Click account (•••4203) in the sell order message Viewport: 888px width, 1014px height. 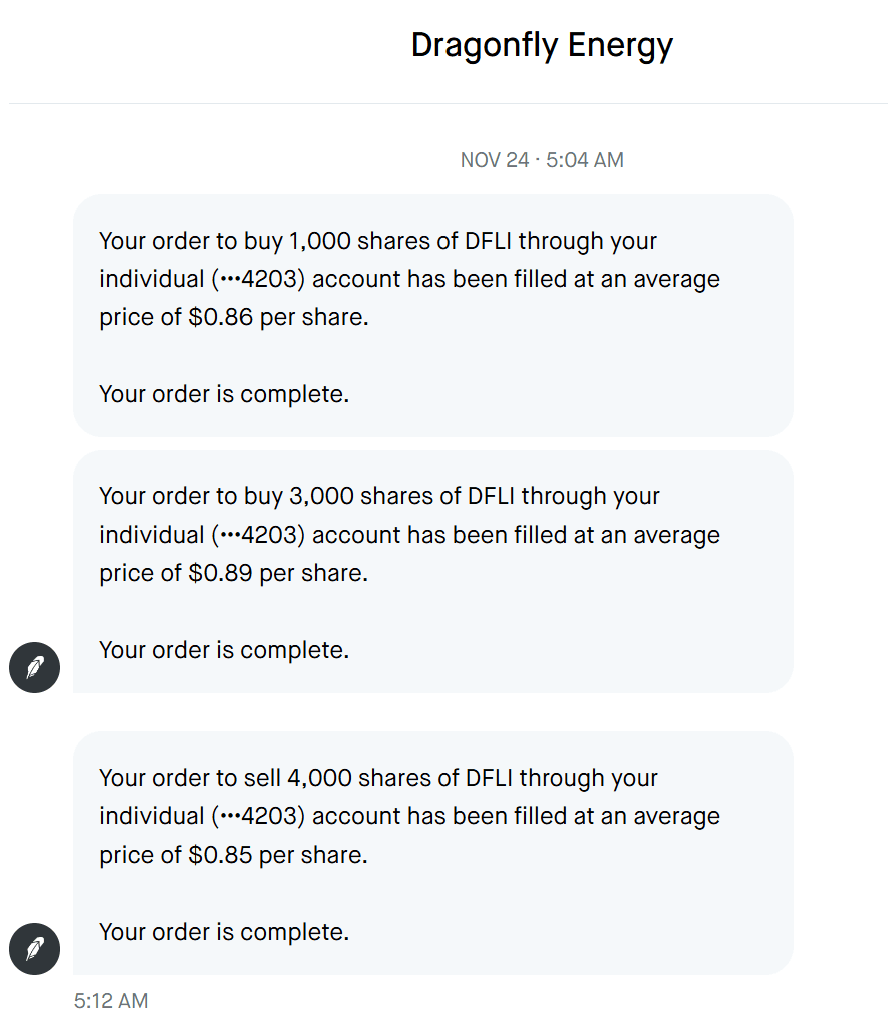[x=258, y=816]
